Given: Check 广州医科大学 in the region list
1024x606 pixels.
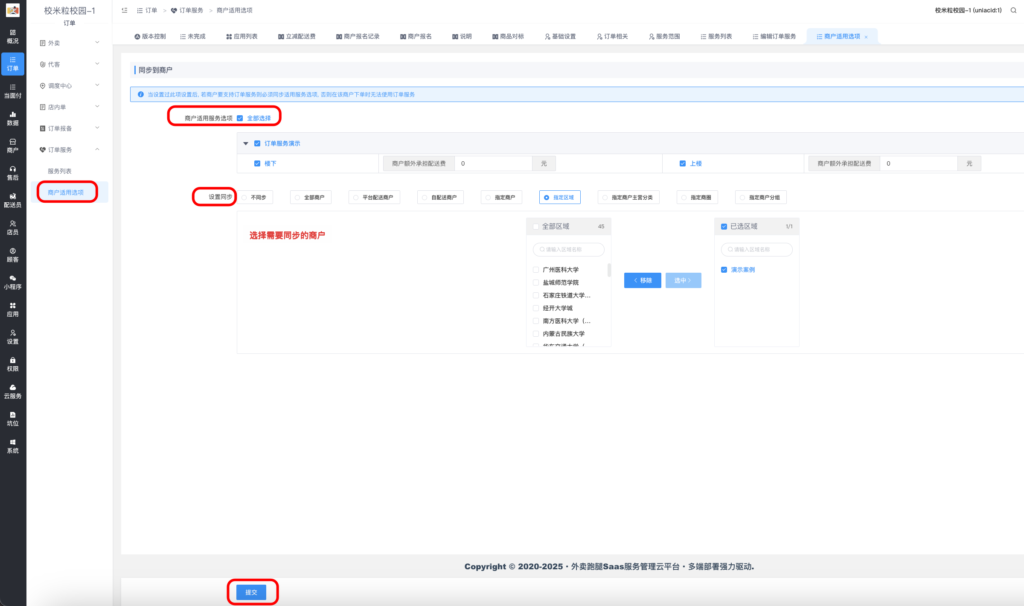Looking at the screenshot, I should 535,270.
